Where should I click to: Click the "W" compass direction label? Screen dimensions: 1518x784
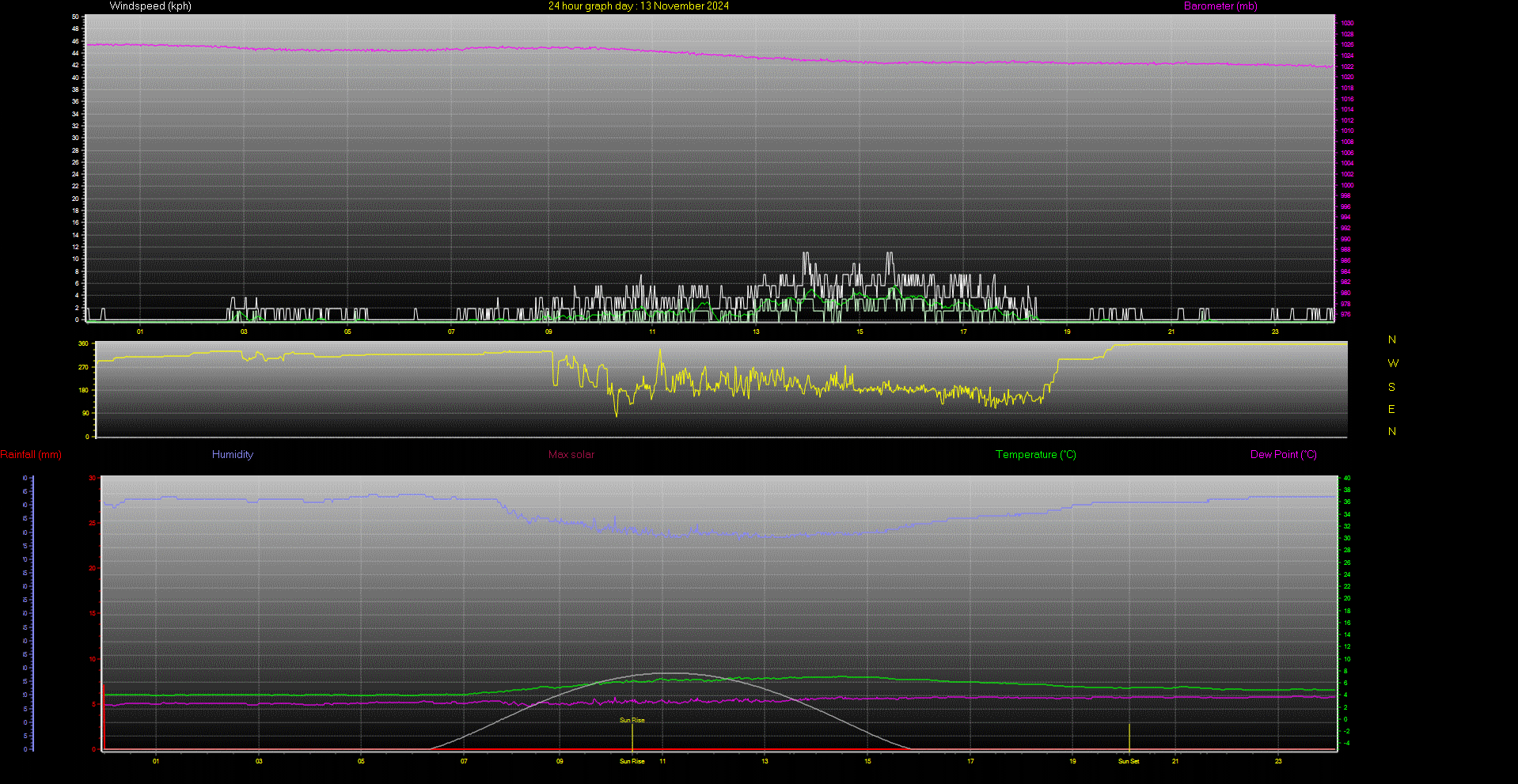[x=1393, y=364]
